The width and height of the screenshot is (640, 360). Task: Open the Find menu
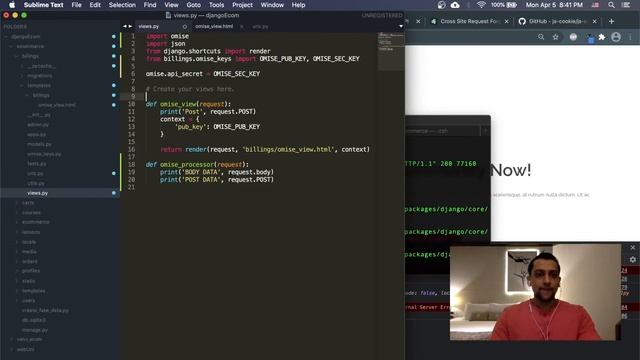[150, 5]
